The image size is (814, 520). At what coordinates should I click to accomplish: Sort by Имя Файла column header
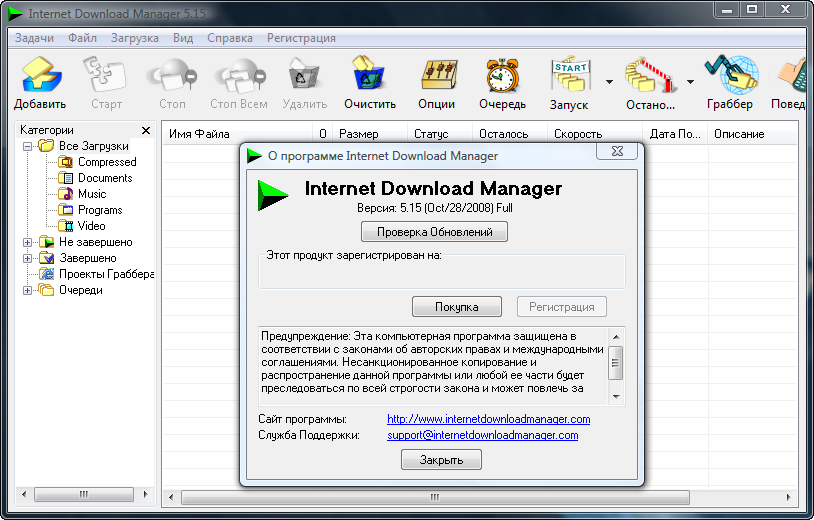pyautogui.click(x=237, y=134)
